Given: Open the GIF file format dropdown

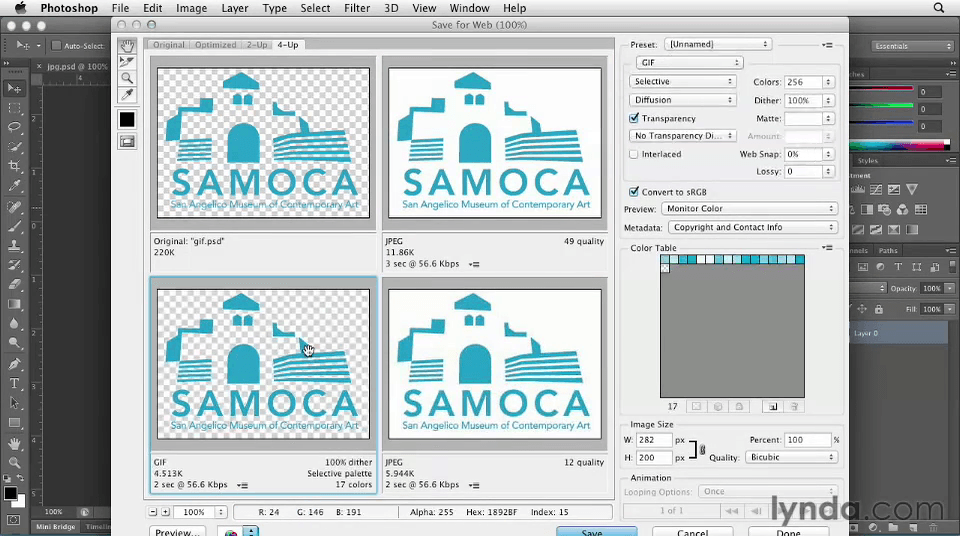Looking at the screenshot, I should [689, 62].
